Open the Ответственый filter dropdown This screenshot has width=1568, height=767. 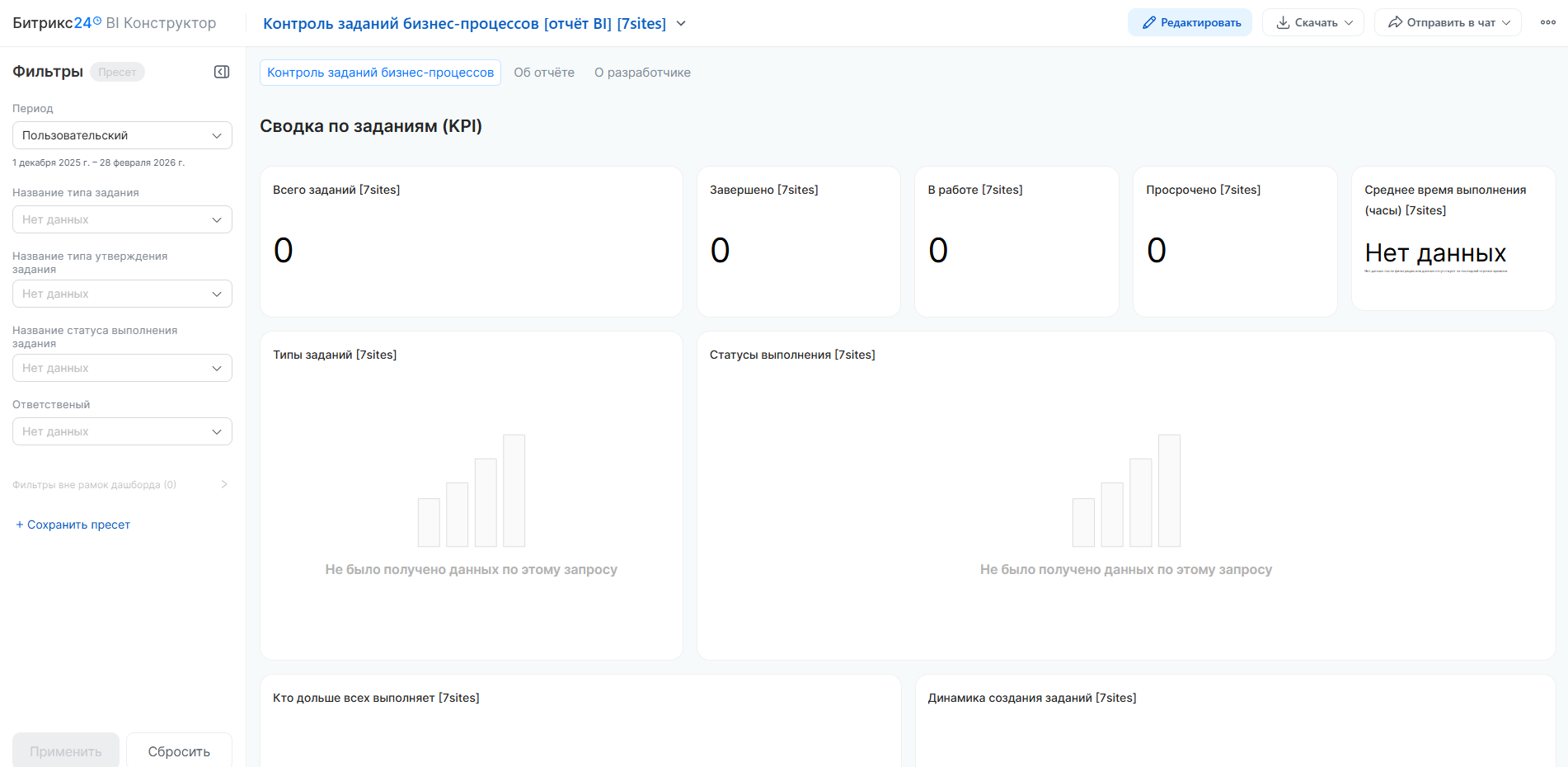point(122,431)
